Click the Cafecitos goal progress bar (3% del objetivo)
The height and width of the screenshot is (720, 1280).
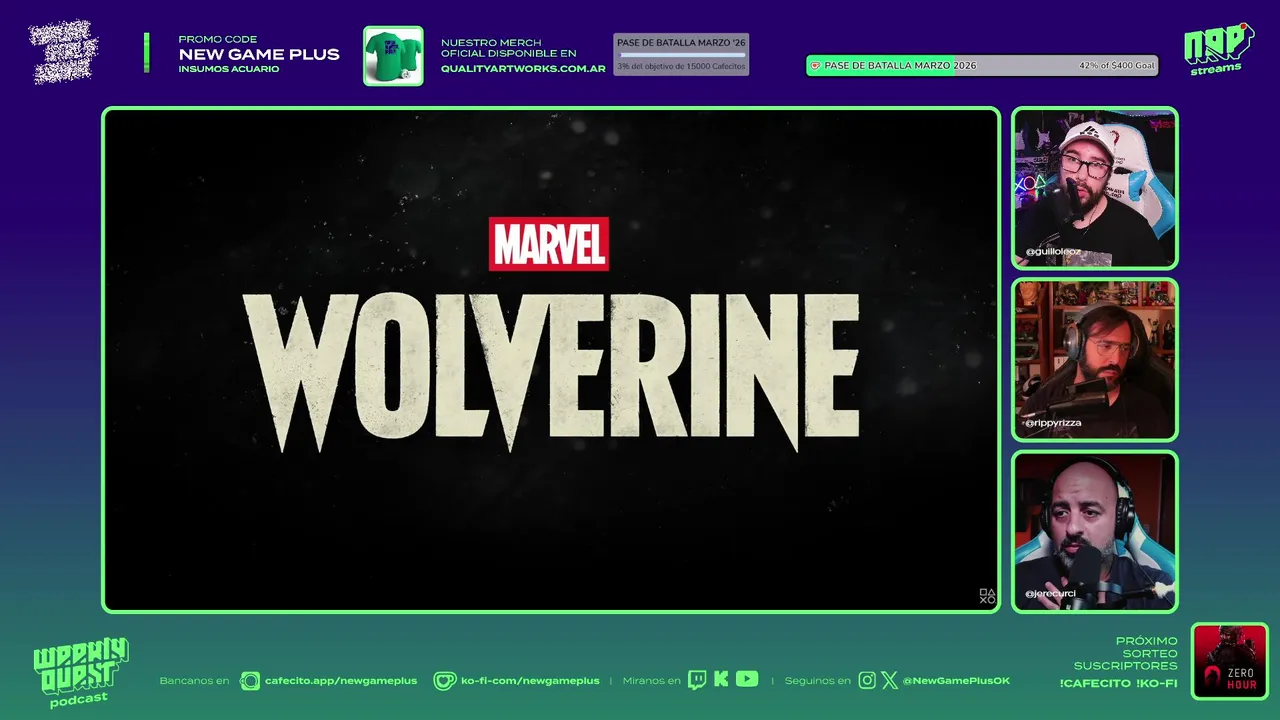[681, 55]
